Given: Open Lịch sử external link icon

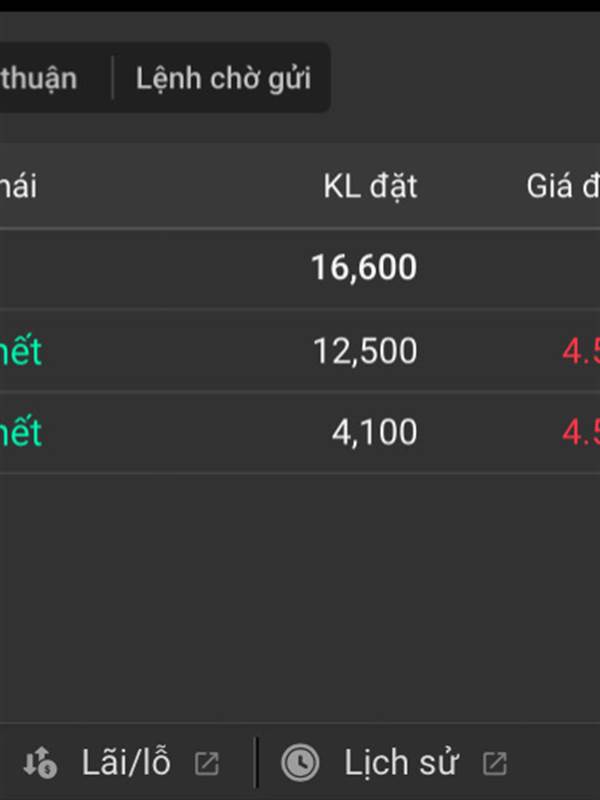Looking at the screenshot, I should (494, 764).
